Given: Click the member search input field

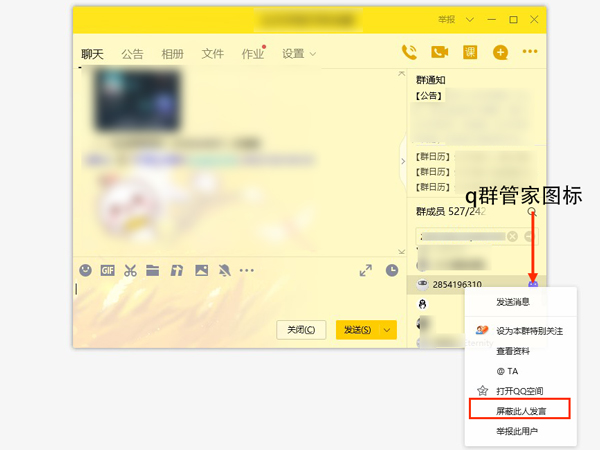Looking at the screenshot, I should 460,236.
